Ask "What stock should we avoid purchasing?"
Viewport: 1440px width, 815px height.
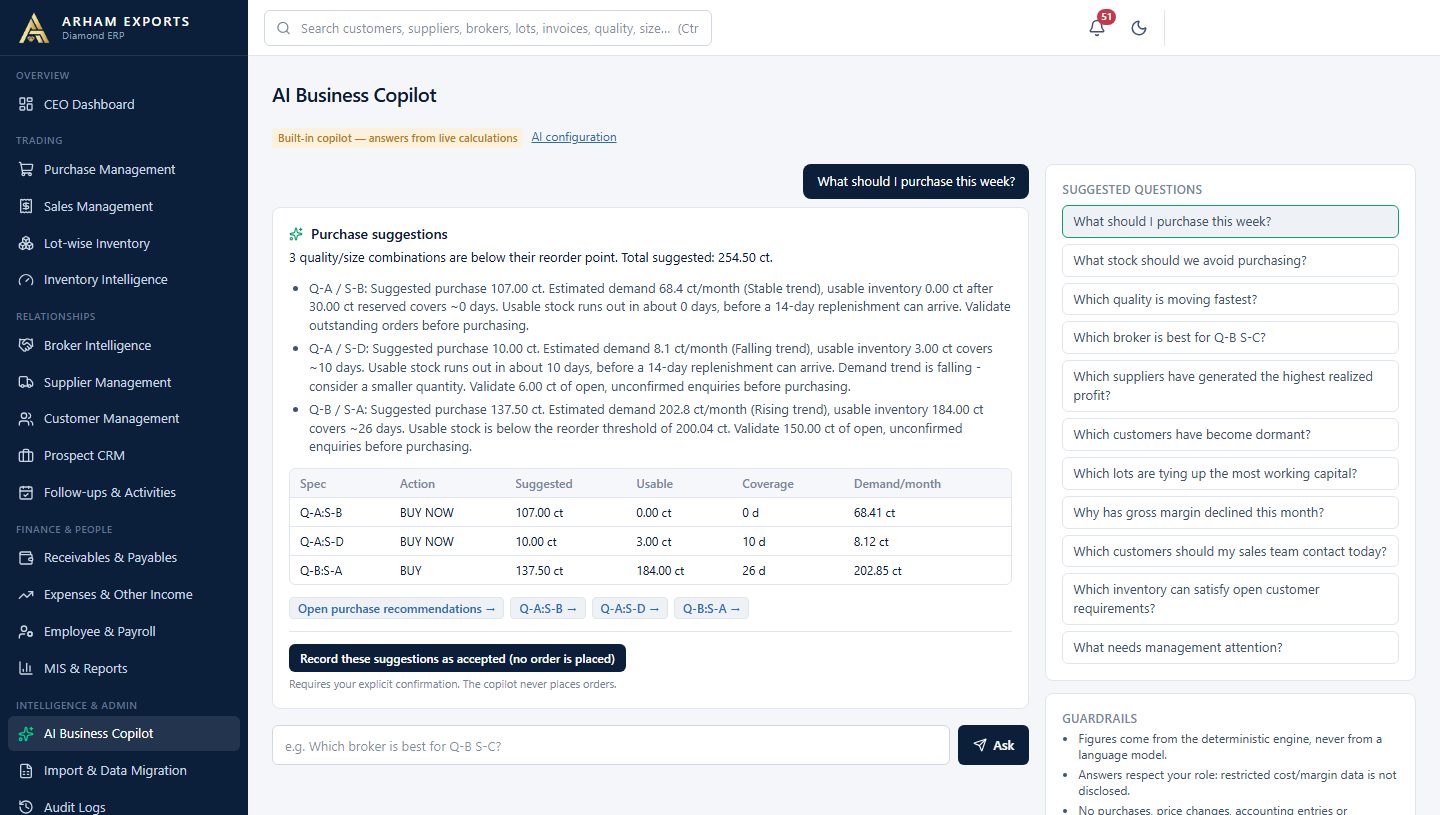[x=1230, y=260]
